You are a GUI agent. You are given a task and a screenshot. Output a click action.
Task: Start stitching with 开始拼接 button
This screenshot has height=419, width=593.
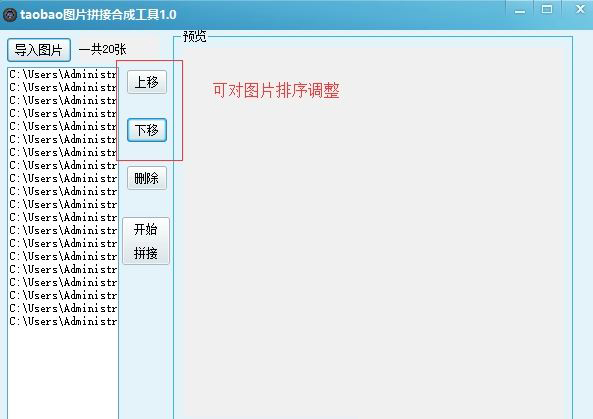[146, 241]
